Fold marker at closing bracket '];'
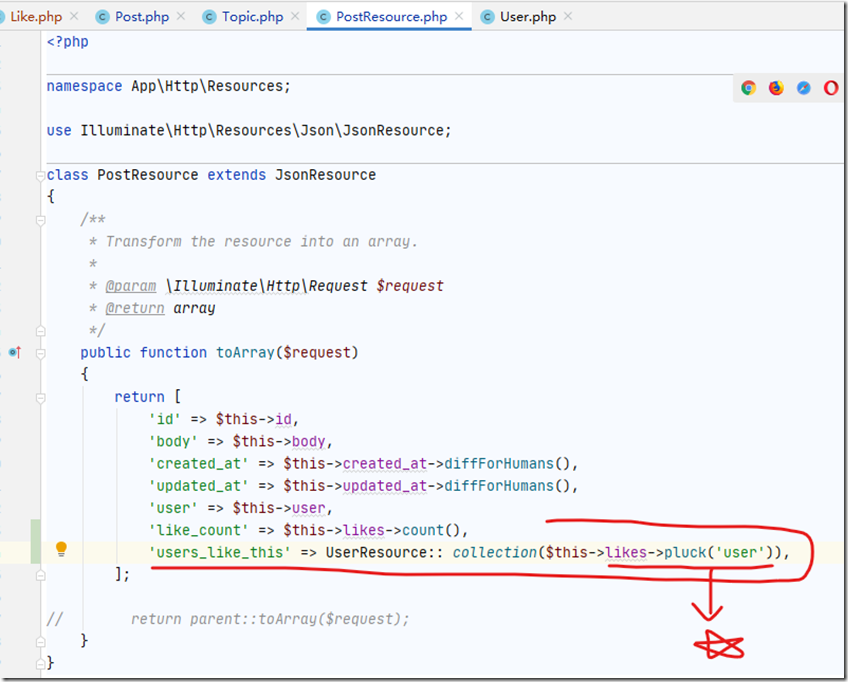The width and height of the screenshot is (848, 682). click(x=41, y=575)
